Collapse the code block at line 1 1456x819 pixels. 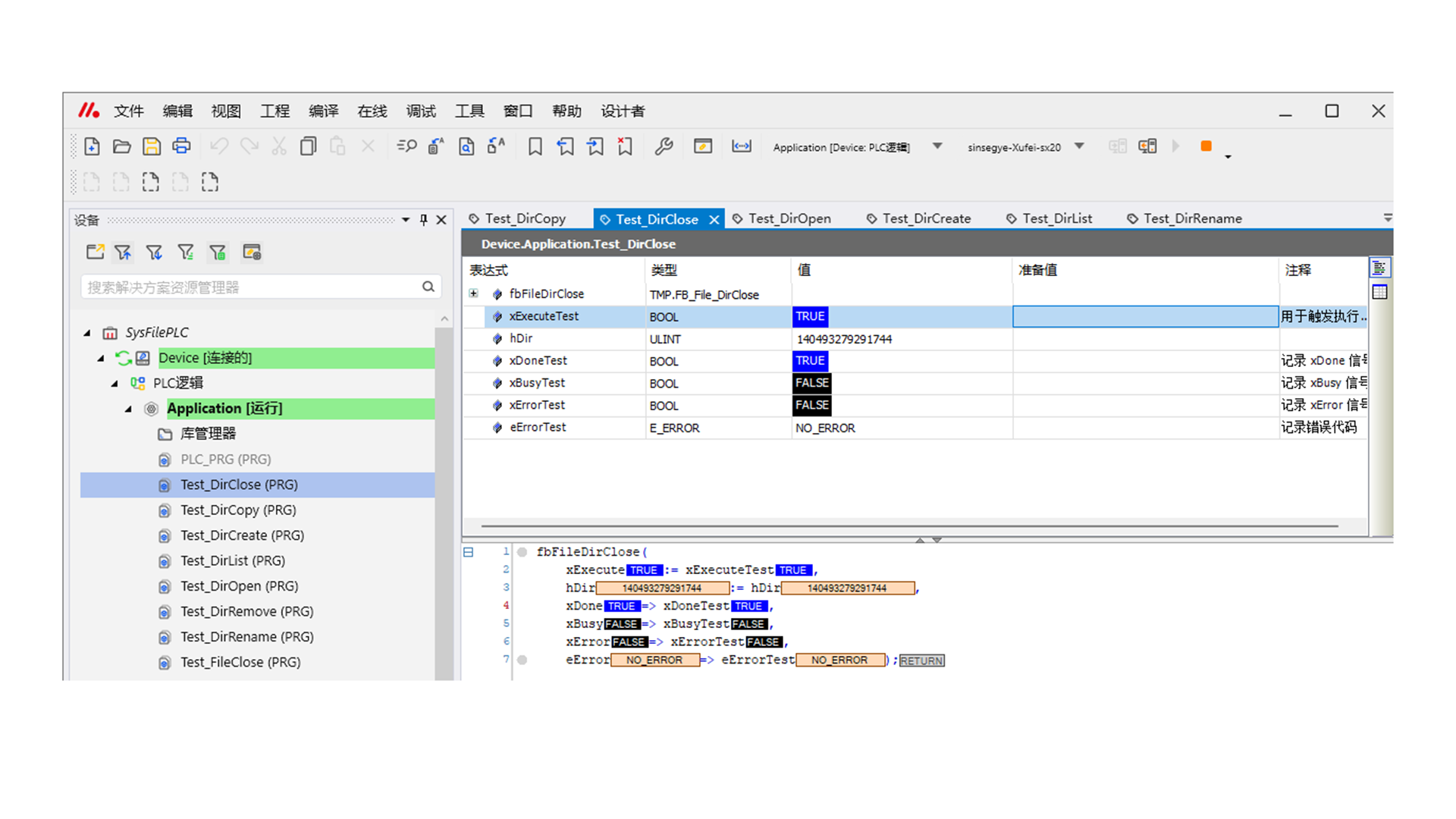point(469,552)
